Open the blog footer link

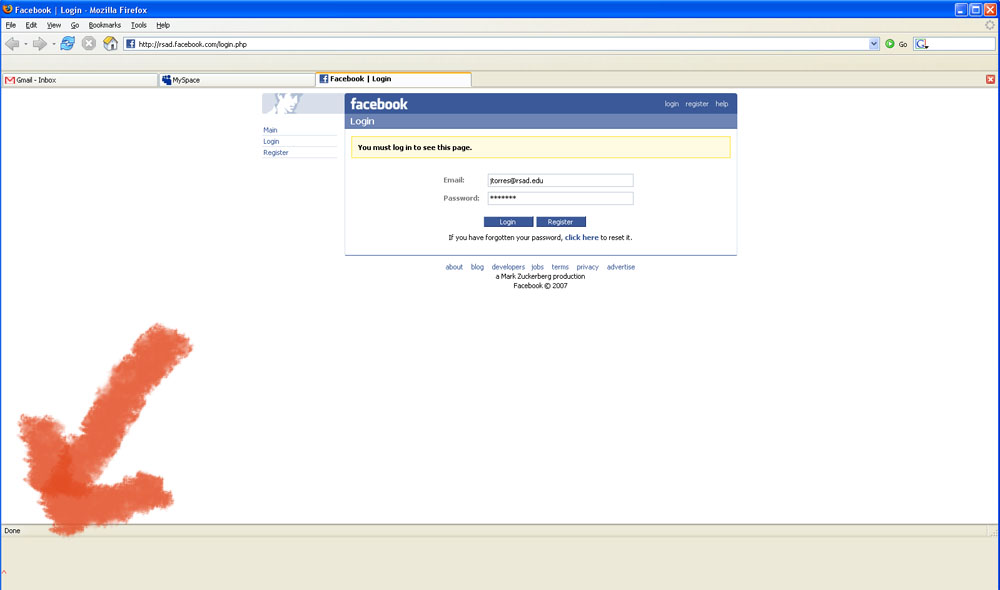pyautogui.click(x=477, y=267)
